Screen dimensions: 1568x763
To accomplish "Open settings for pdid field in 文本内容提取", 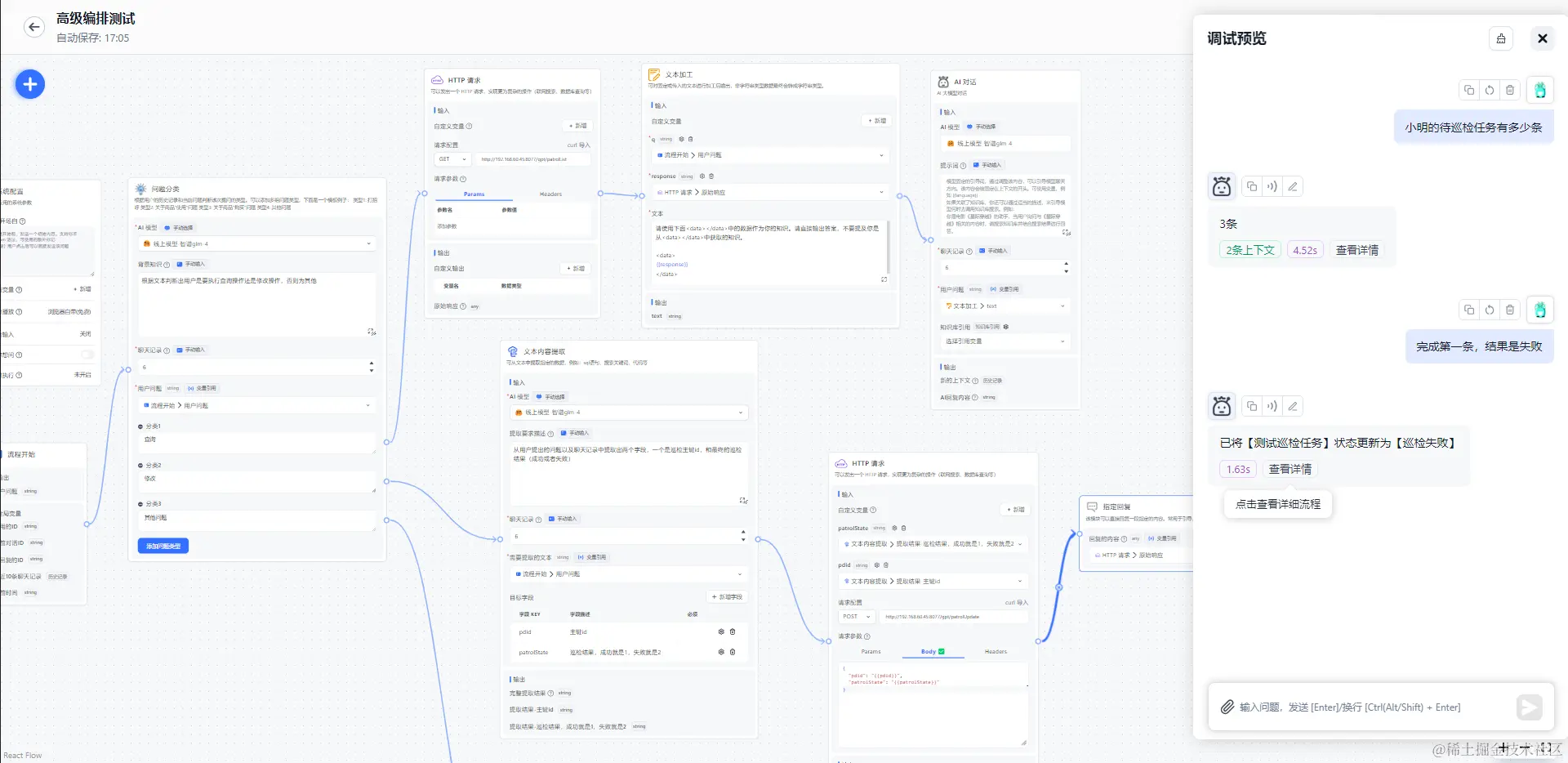I will 721,632.
